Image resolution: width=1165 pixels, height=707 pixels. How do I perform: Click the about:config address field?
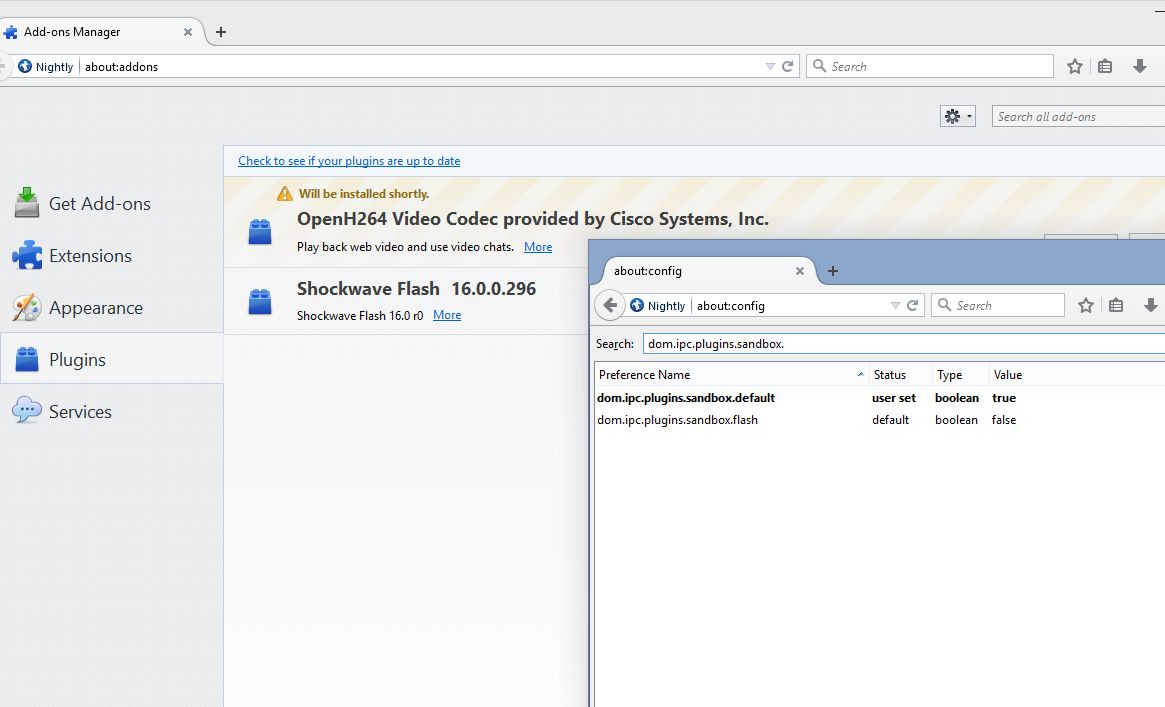tap(791, 305)
